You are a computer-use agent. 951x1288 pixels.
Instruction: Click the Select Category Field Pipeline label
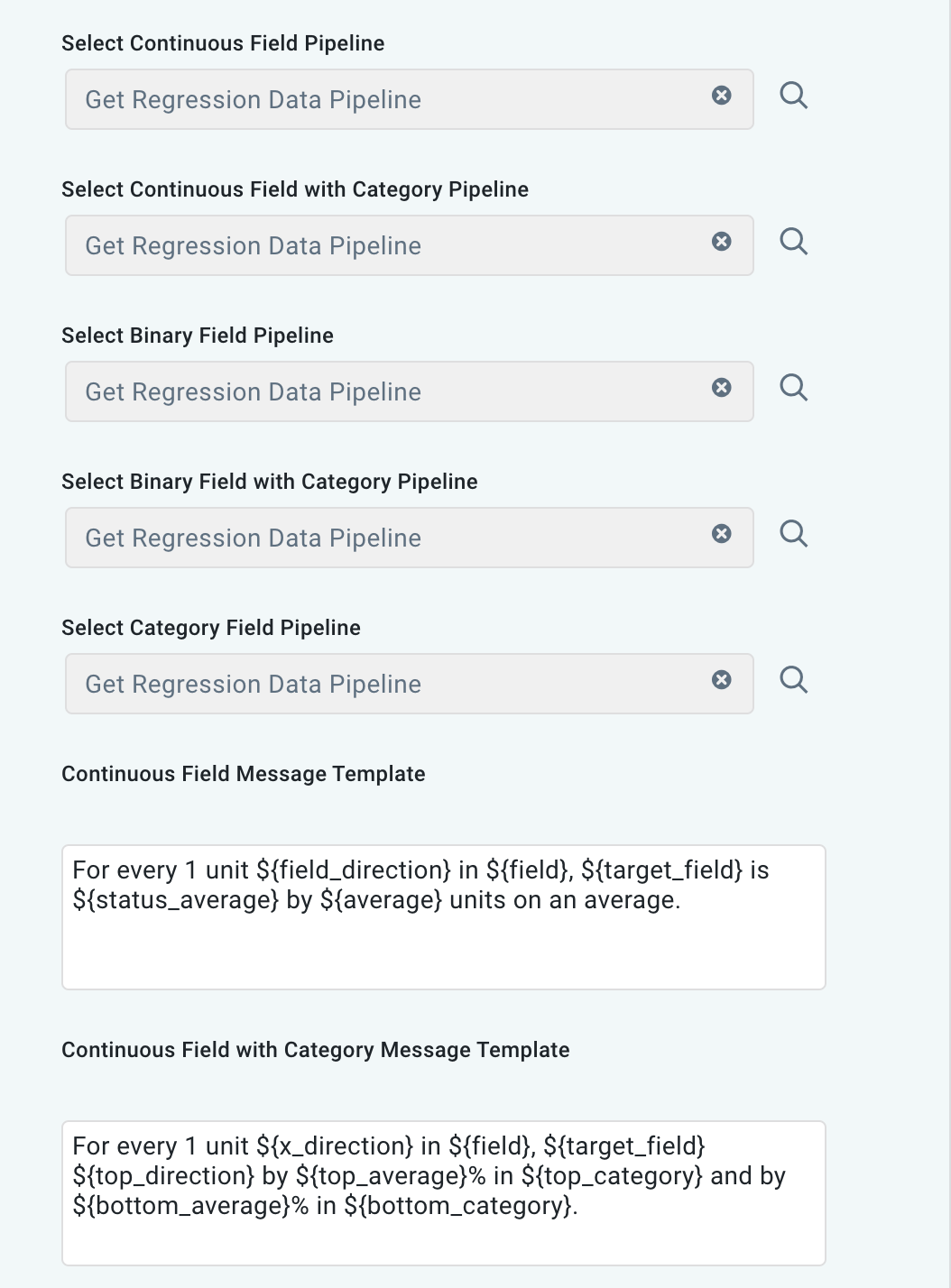tap(210, 627)
